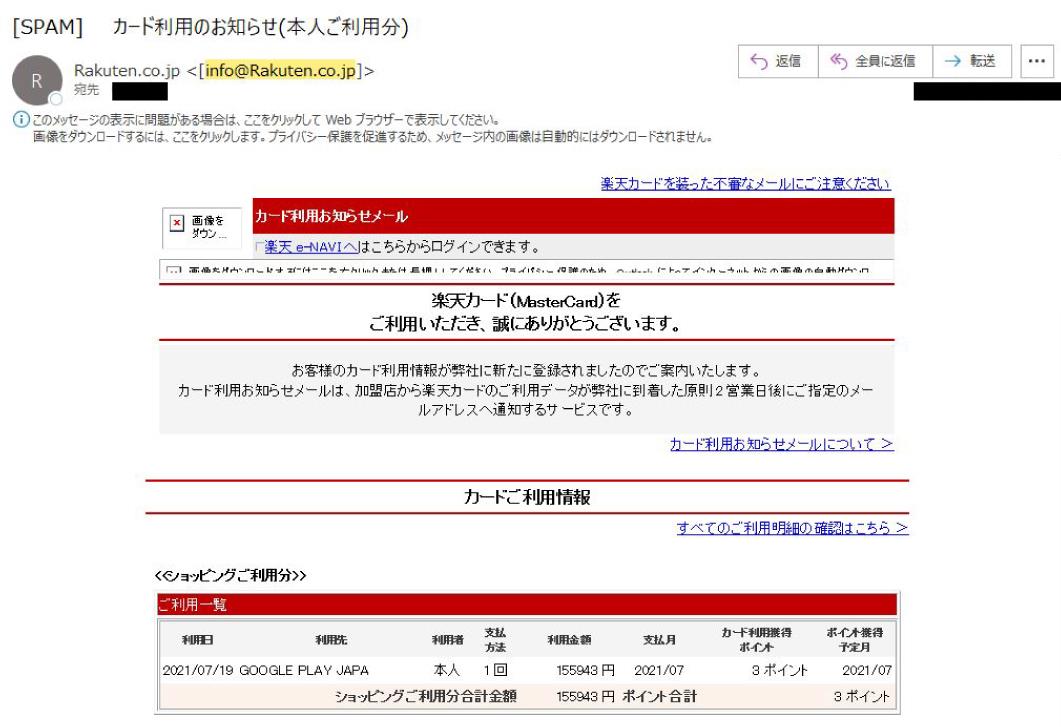Screen dimensions: 1061x727
Task: Click the GOOGLE PLAY JAPA merchant cell
Action: 304,671
